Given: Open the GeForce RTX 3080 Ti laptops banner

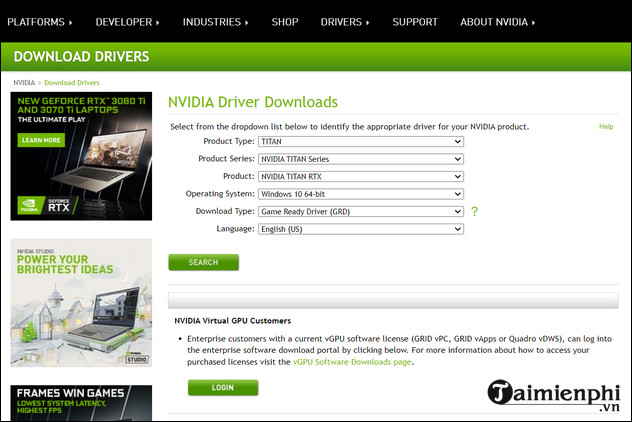Looking at the screenshot, I should 81,156.
